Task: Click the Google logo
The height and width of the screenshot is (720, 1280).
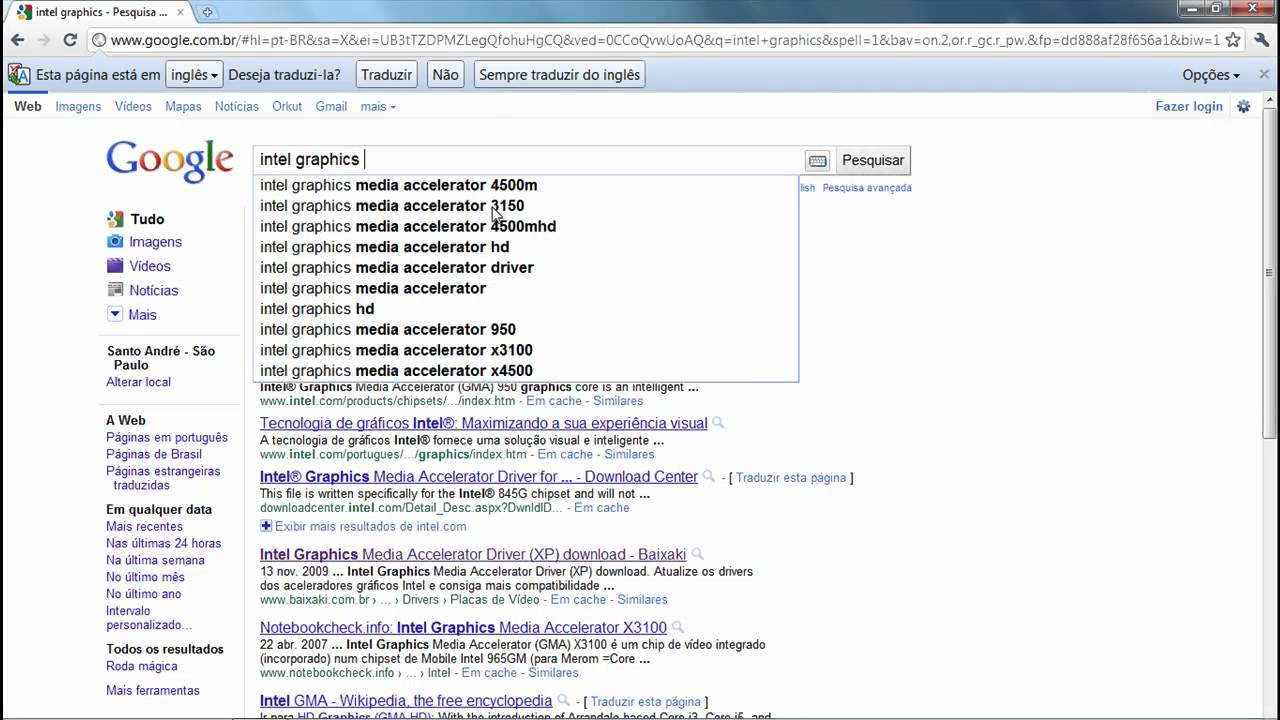Action: 170,162
